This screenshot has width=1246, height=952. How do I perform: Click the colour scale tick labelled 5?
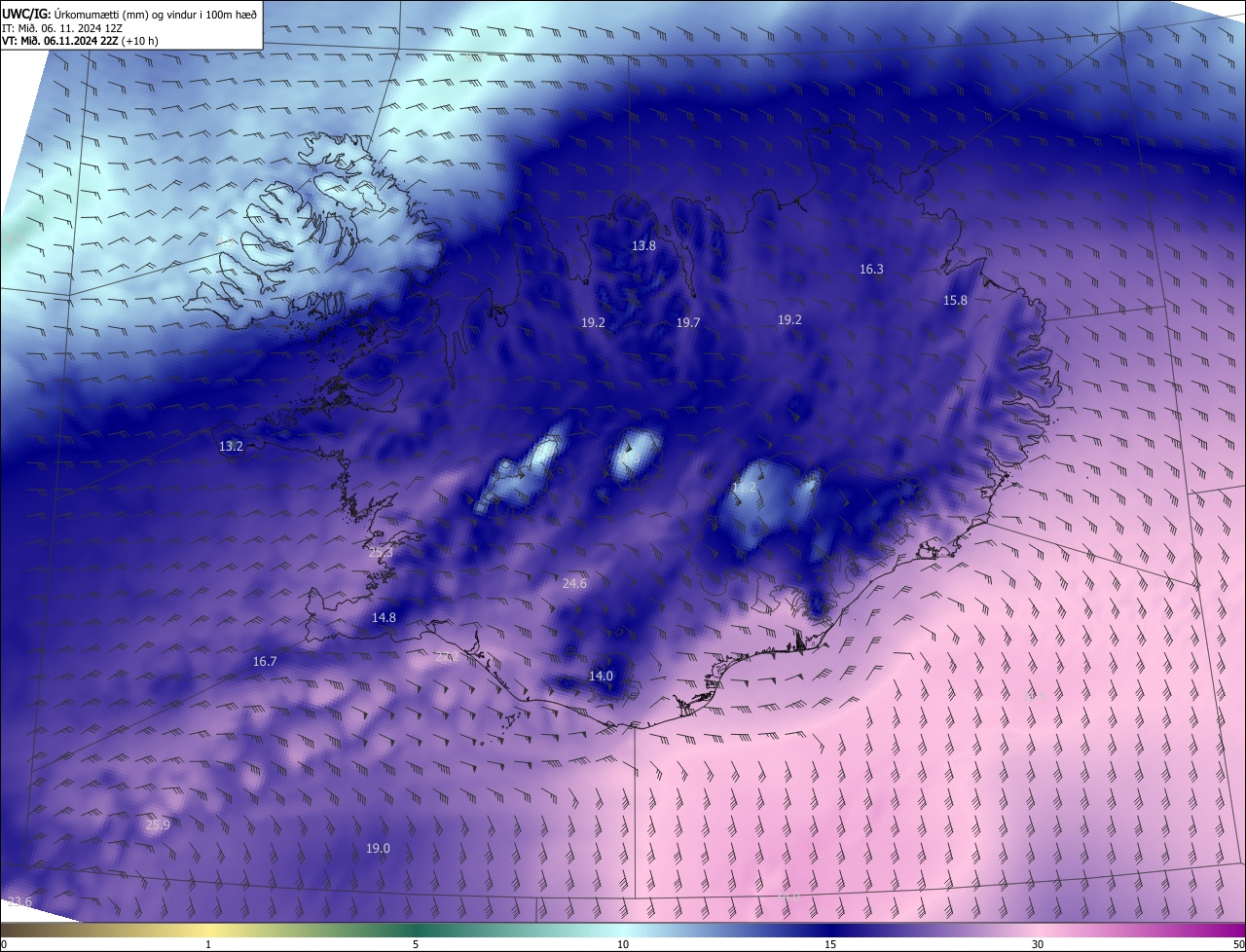click(416, 944)
